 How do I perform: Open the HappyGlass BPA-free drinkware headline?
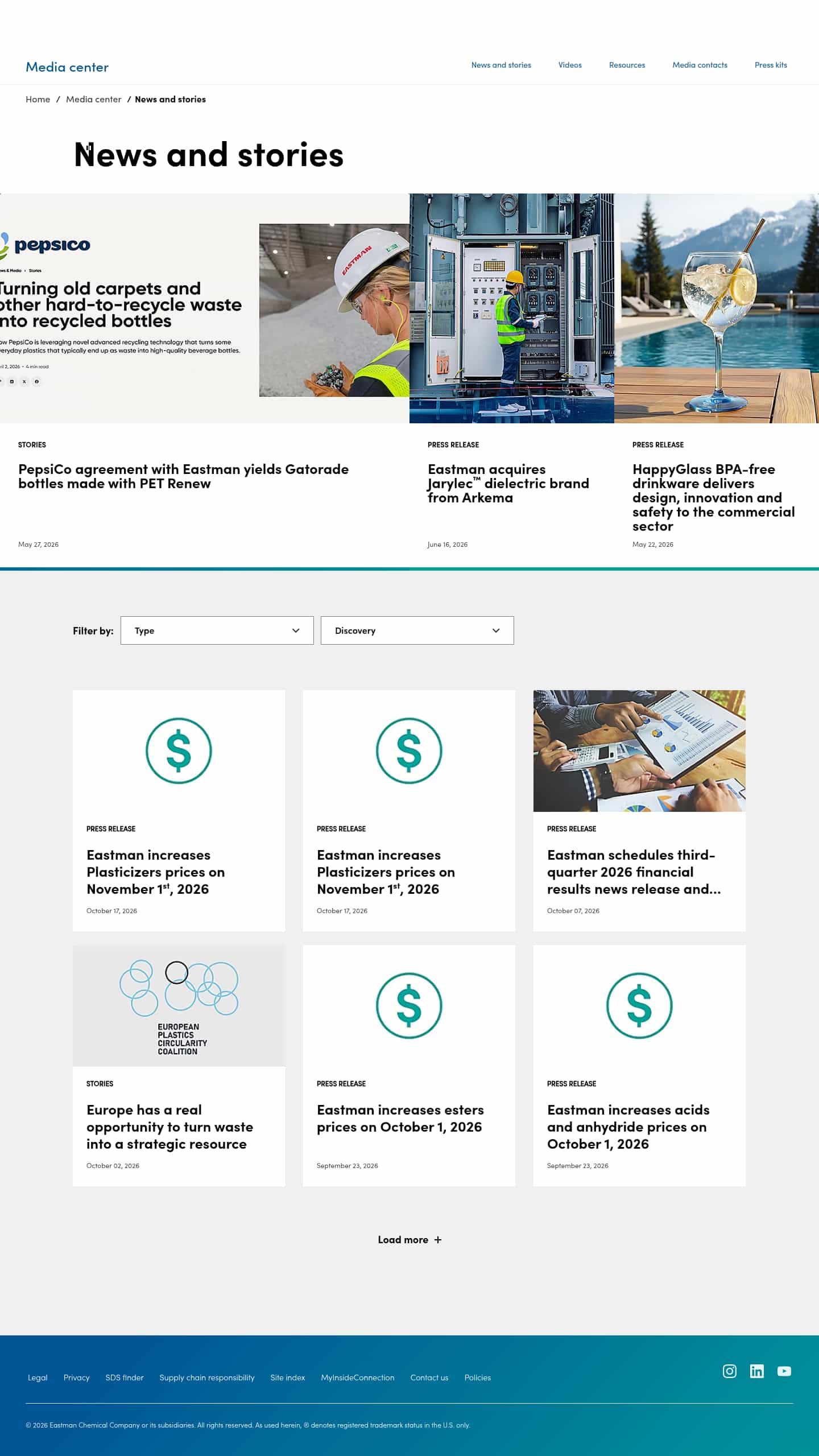click(x=714, y=497)
